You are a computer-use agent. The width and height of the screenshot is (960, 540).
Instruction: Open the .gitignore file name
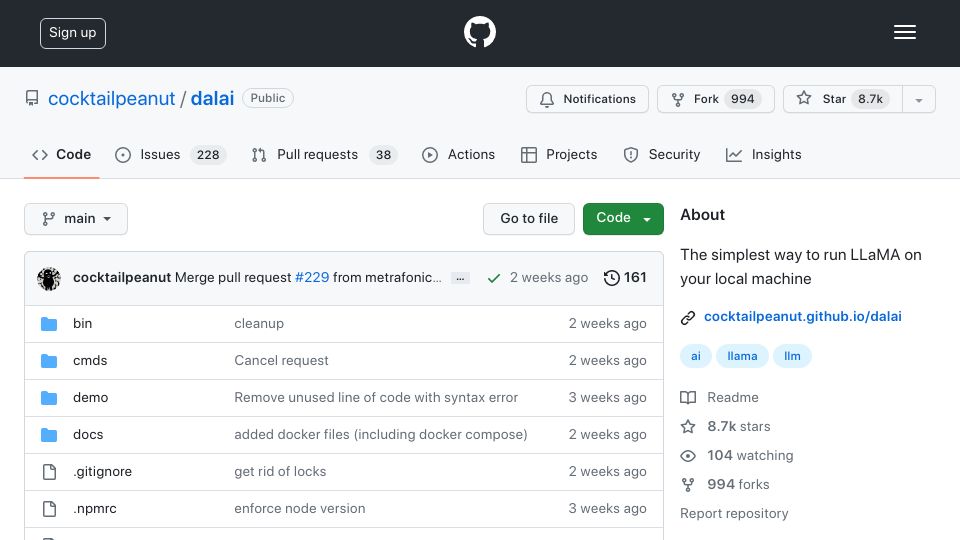coord(102,471)
